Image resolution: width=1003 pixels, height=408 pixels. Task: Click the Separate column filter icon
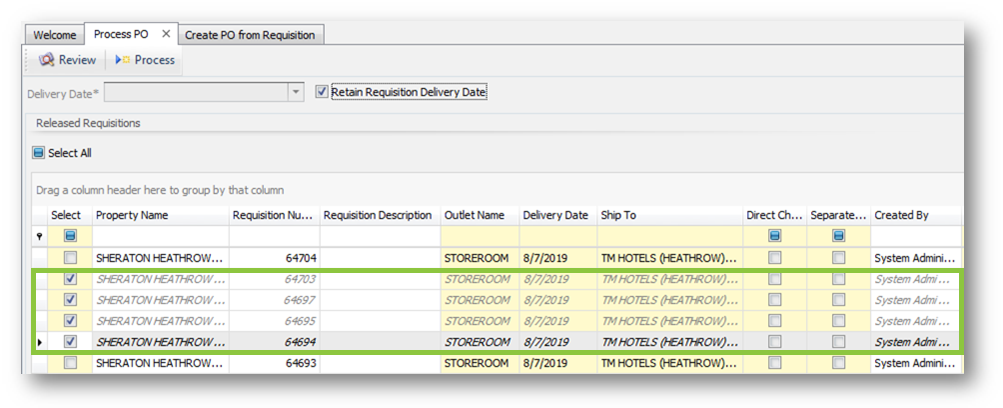coord(838,236)
